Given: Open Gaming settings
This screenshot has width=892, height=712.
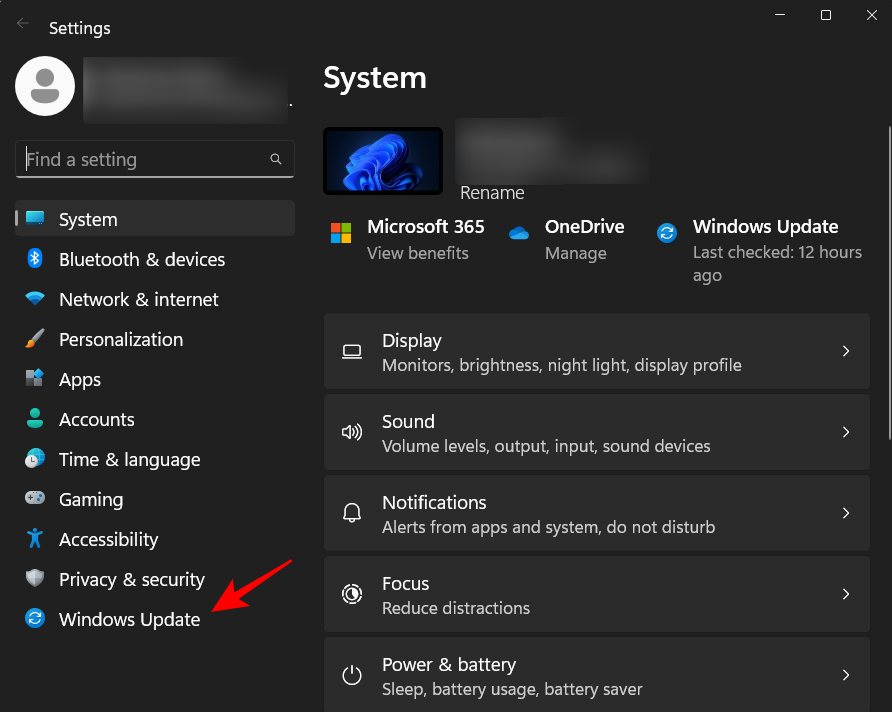Looking at the screenshot, I should [x=155, y=499].
